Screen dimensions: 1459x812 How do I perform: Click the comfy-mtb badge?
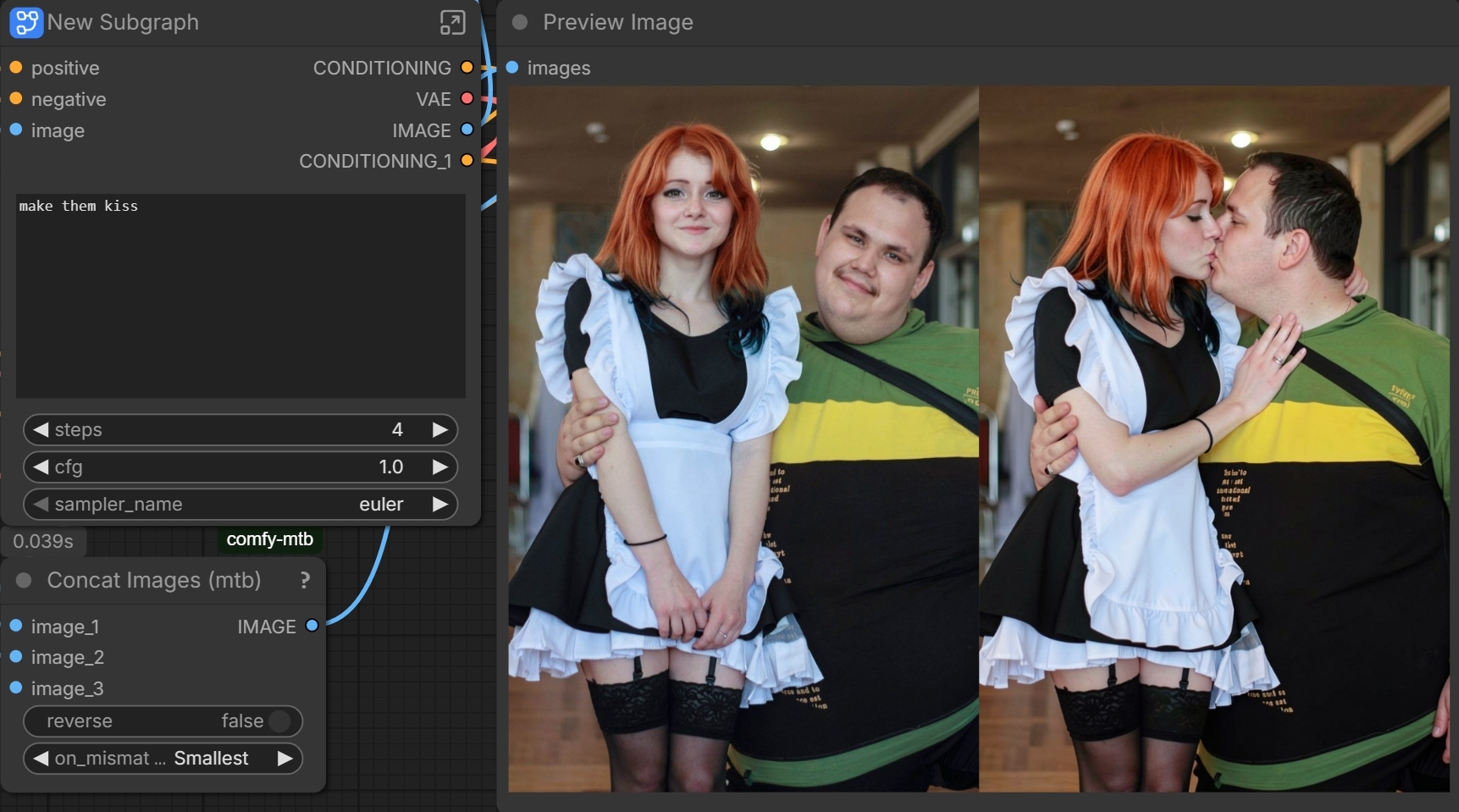(x=270, y=539)
